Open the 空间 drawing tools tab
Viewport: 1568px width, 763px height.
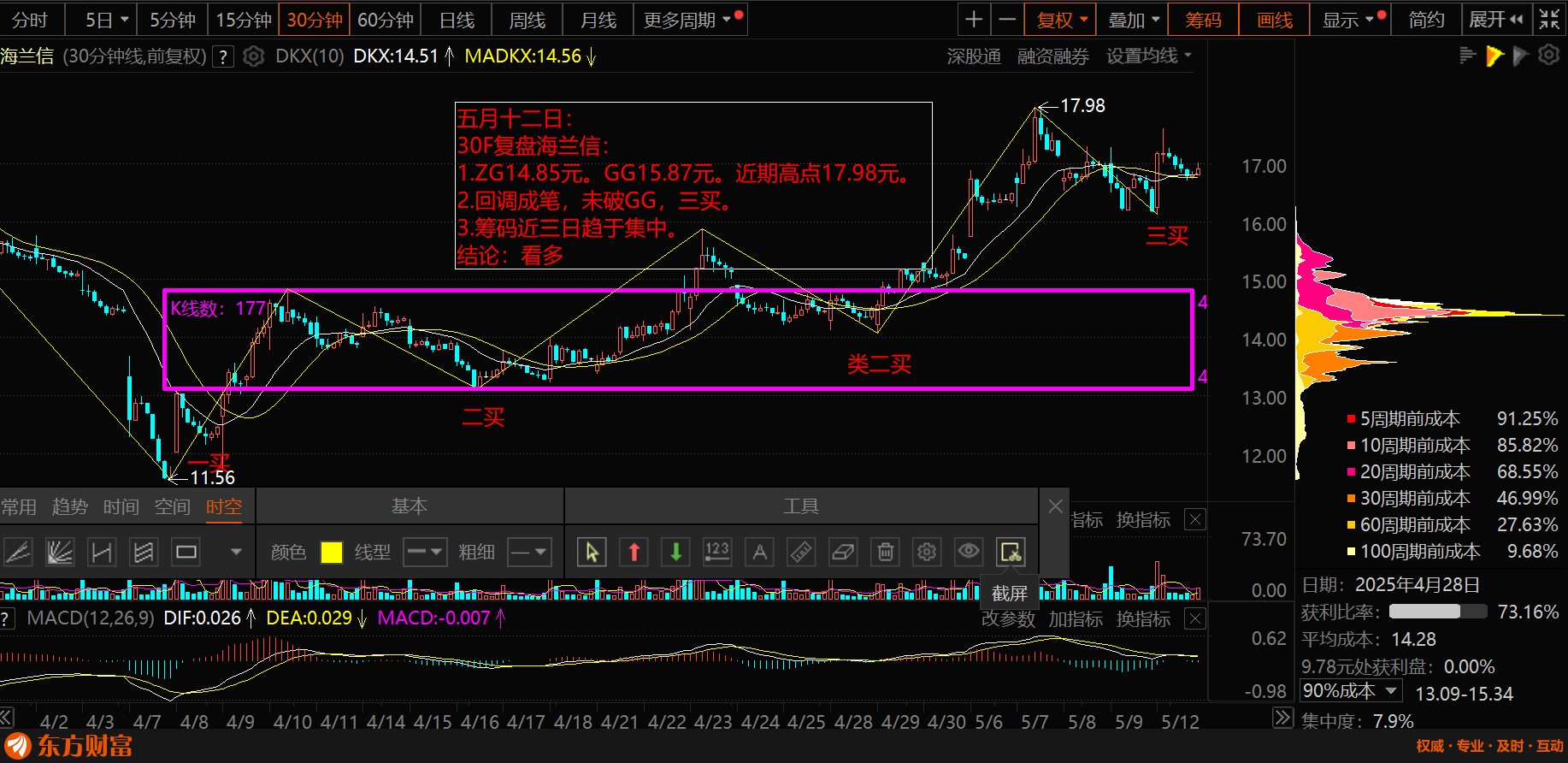173,507
